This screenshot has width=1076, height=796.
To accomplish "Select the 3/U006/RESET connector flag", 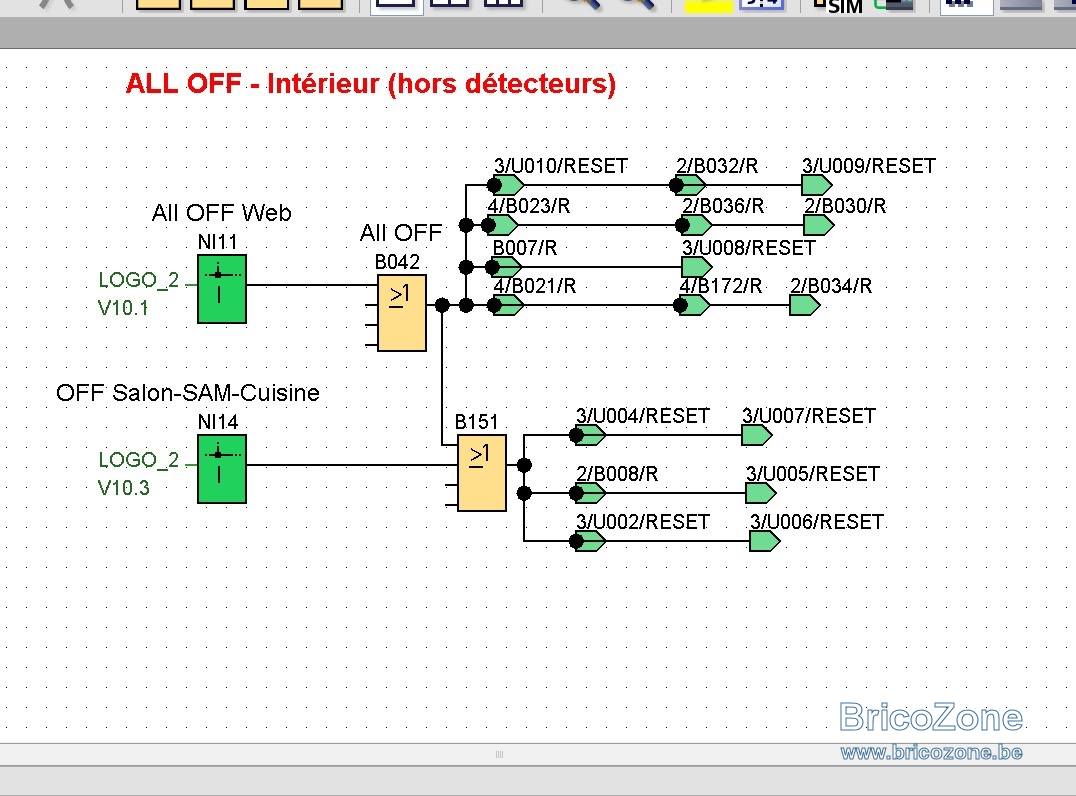I will 764,541.
